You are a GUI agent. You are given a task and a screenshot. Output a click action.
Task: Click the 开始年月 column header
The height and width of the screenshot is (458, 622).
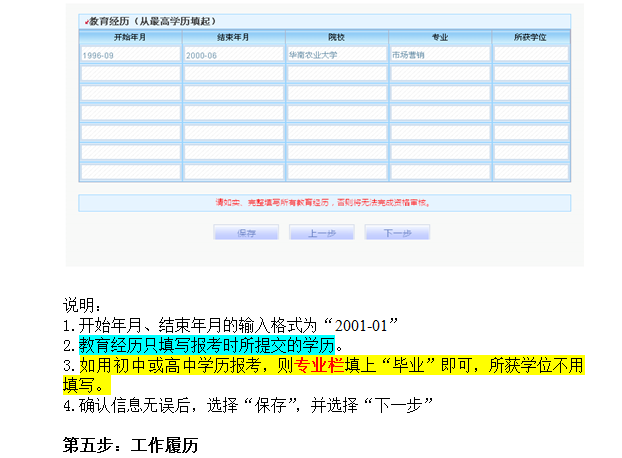pyautogui.click(x=131, y=37)
